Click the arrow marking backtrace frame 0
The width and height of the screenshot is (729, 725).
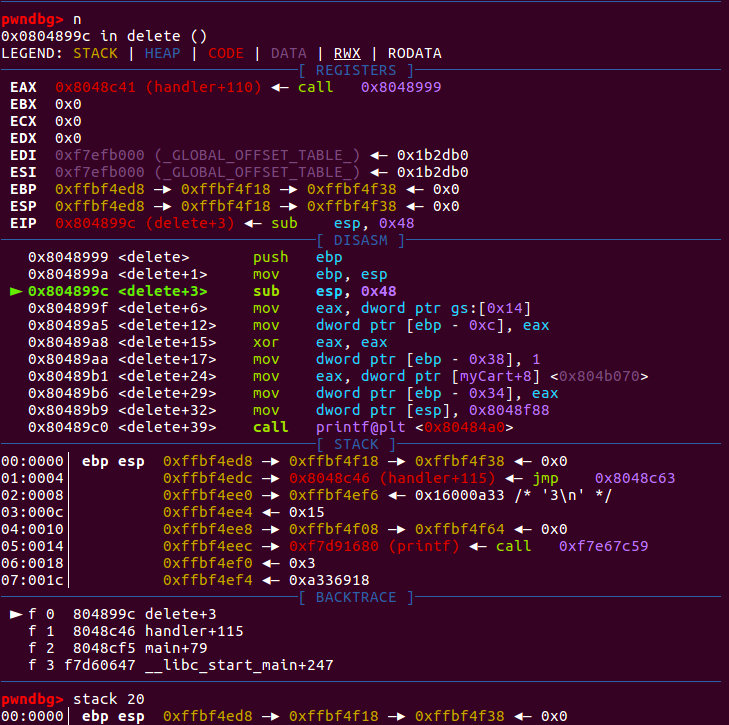point(15,614)
